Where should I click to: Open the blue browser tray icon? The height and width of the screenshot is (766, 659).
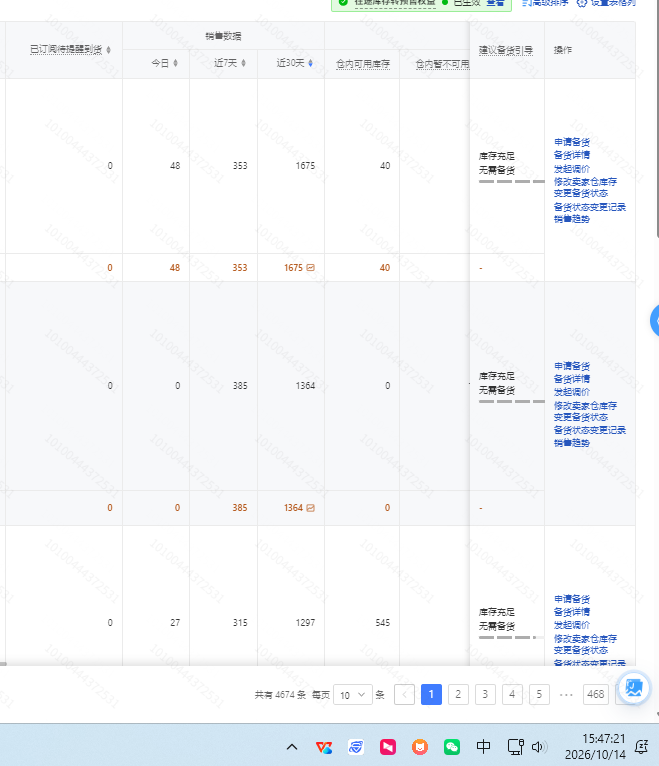356,747
